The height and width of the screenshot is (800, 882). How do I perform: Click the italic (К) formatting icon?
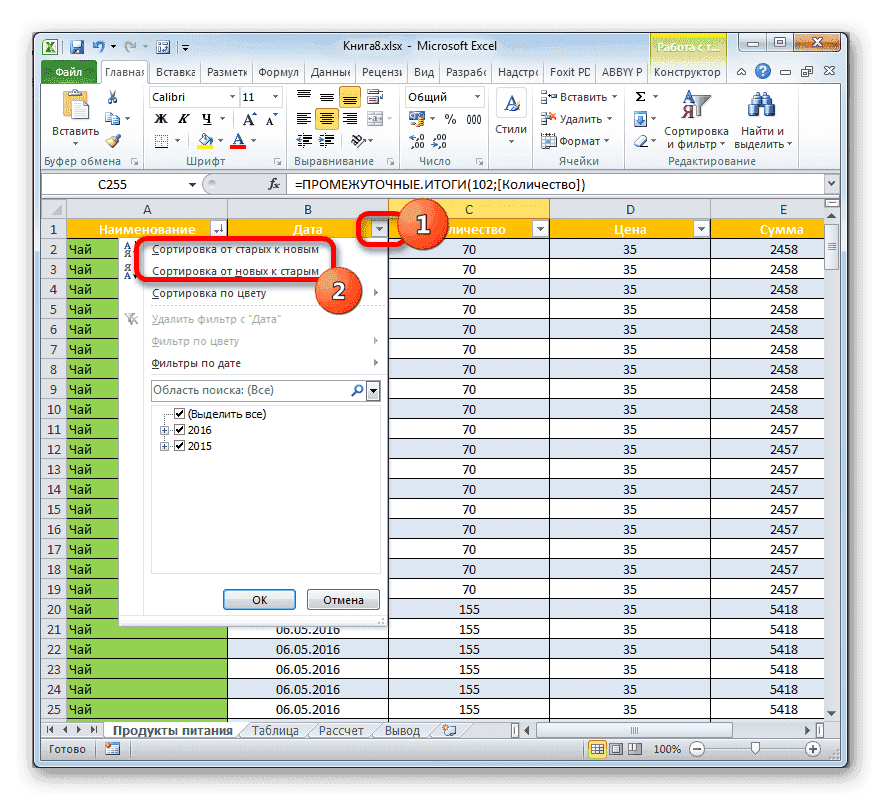[x=183, y=118]
